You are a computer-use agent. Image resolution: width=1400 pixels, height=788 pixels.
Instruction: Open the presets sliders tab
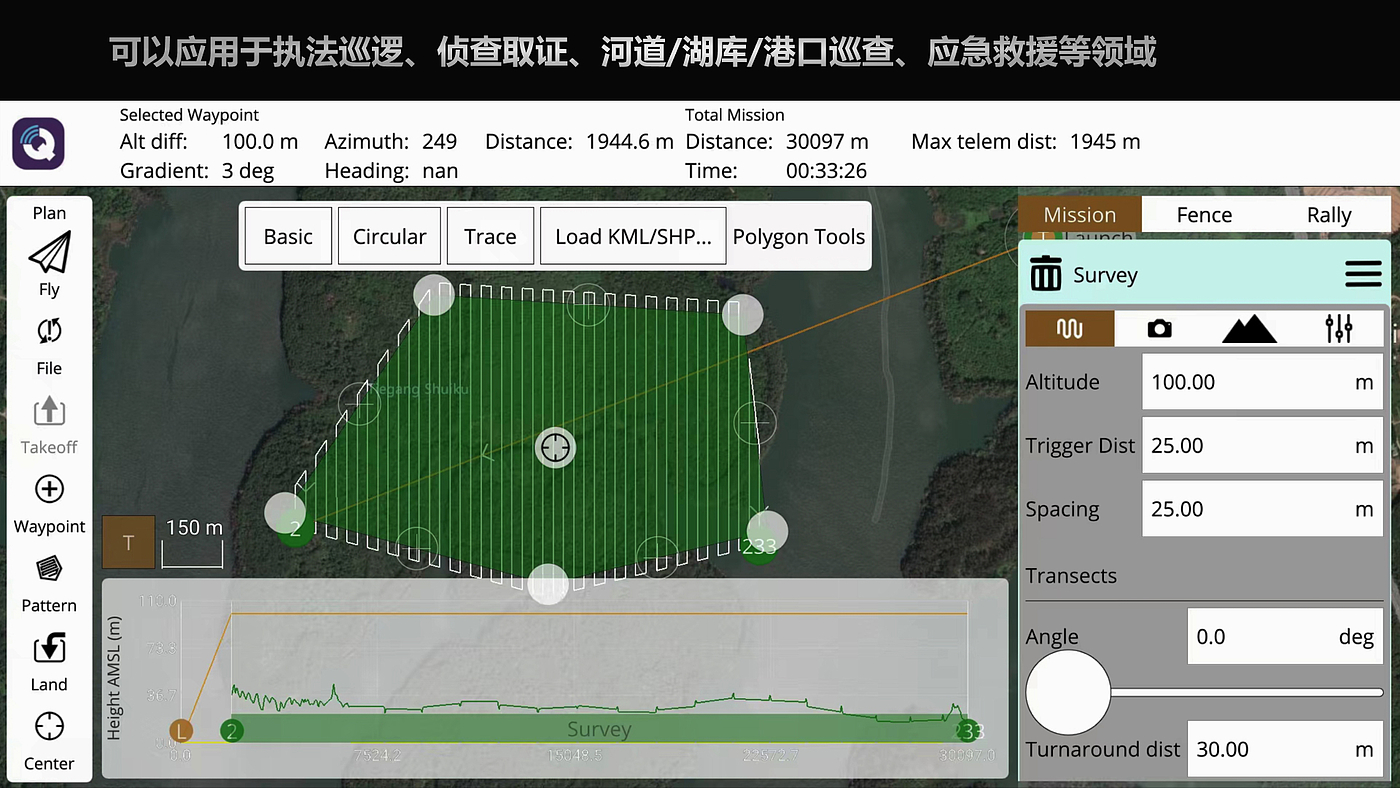[1339, 328]
